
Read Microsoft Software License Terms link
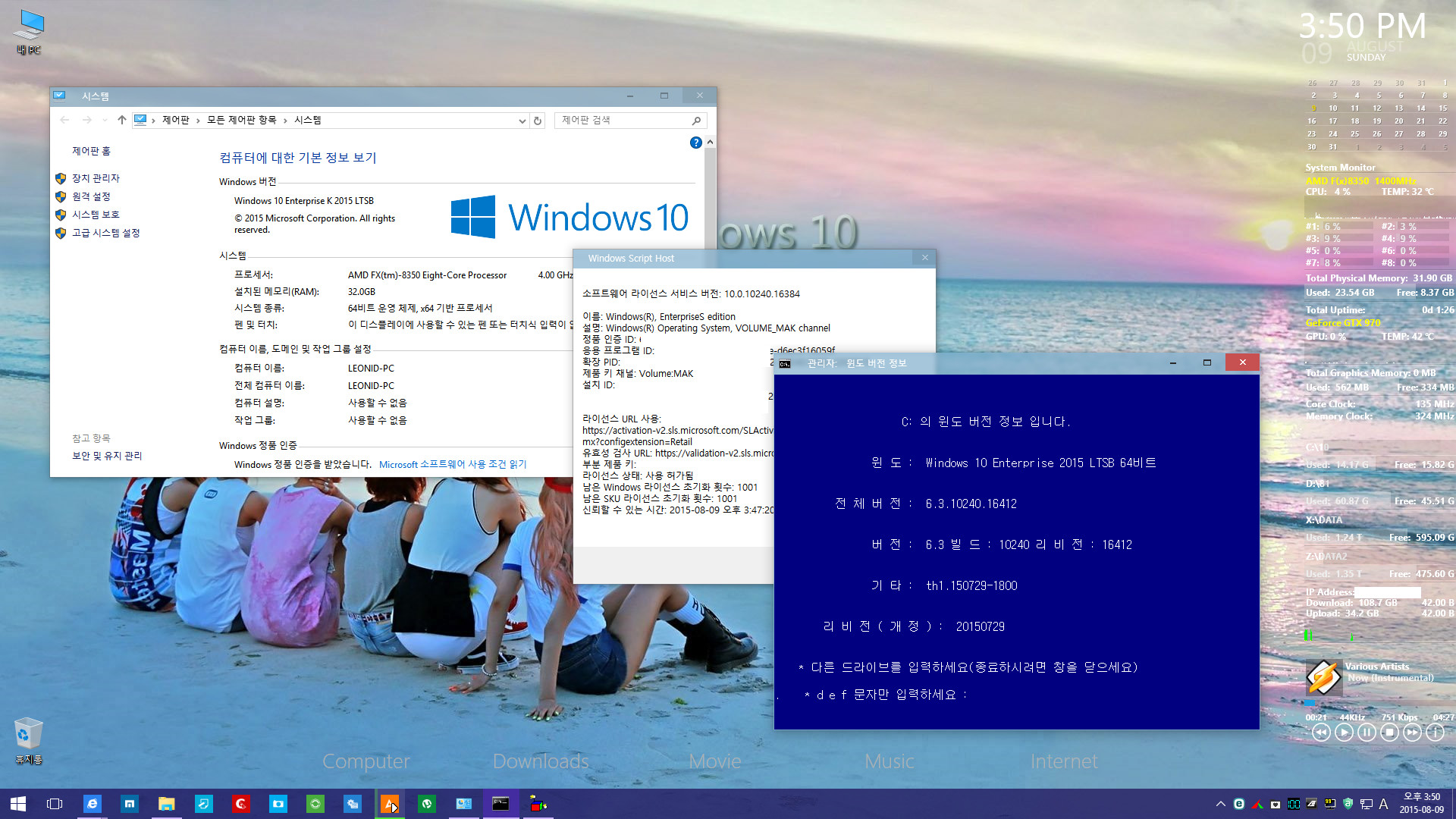pyautogui.click(x=453, y=464)
